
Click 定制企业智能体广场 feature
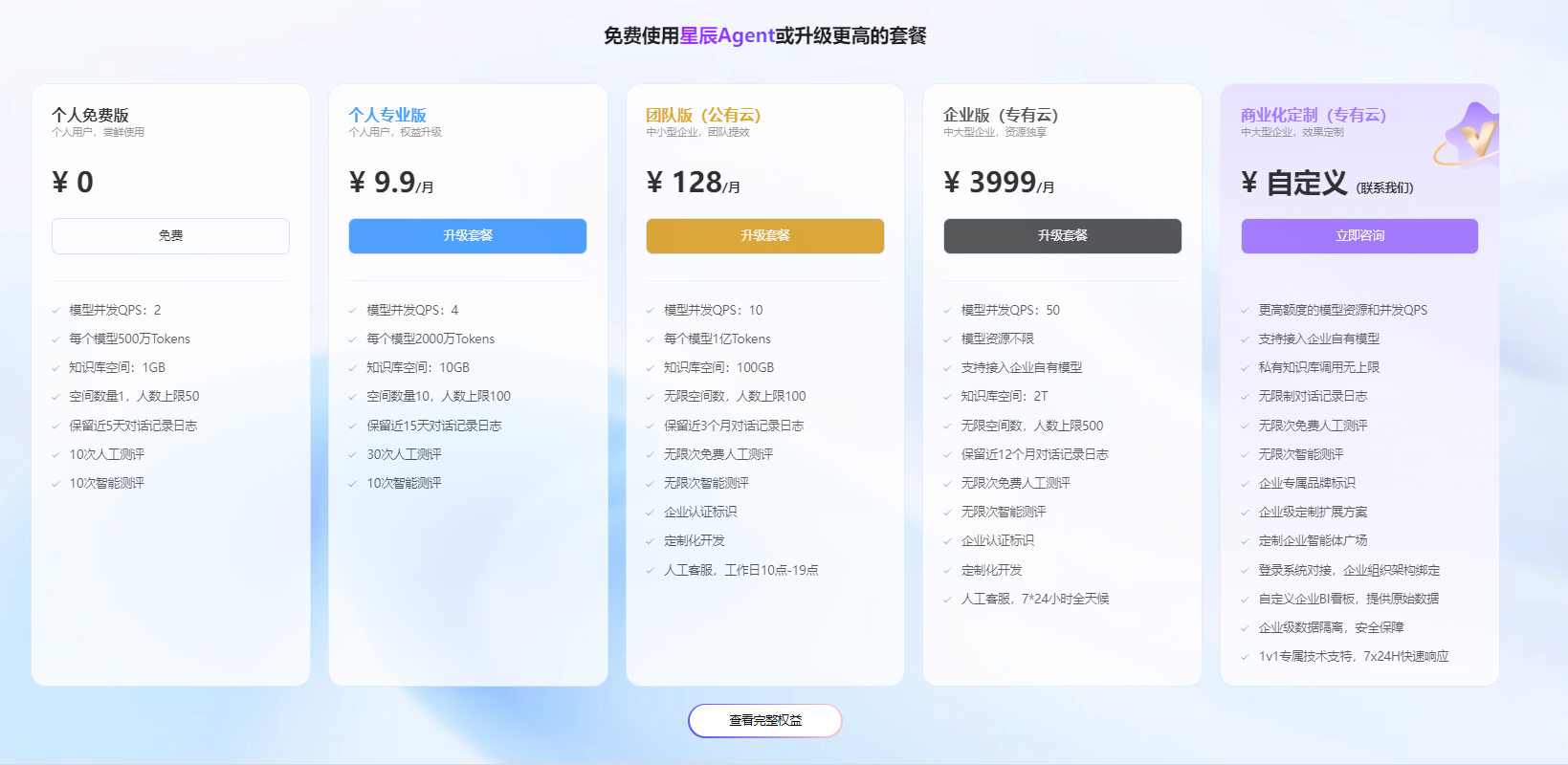click(1313, 540)
